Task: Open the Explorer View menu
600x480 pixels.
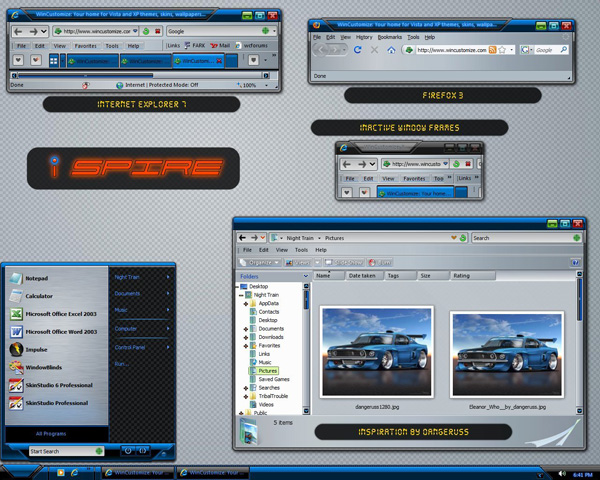Action: click(x=282, y=250)
